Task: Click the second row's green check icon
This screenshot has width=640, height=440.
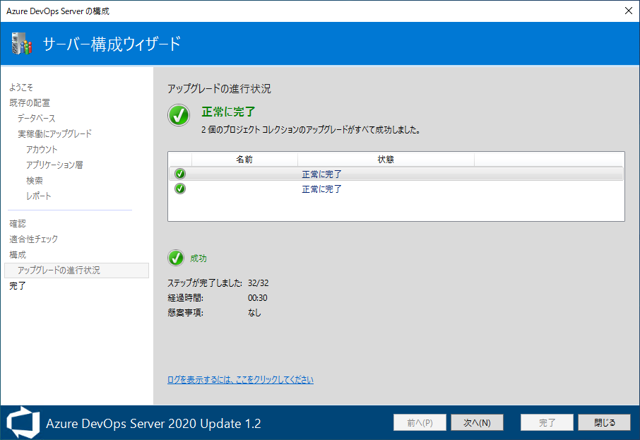Action: coord(180,189)
